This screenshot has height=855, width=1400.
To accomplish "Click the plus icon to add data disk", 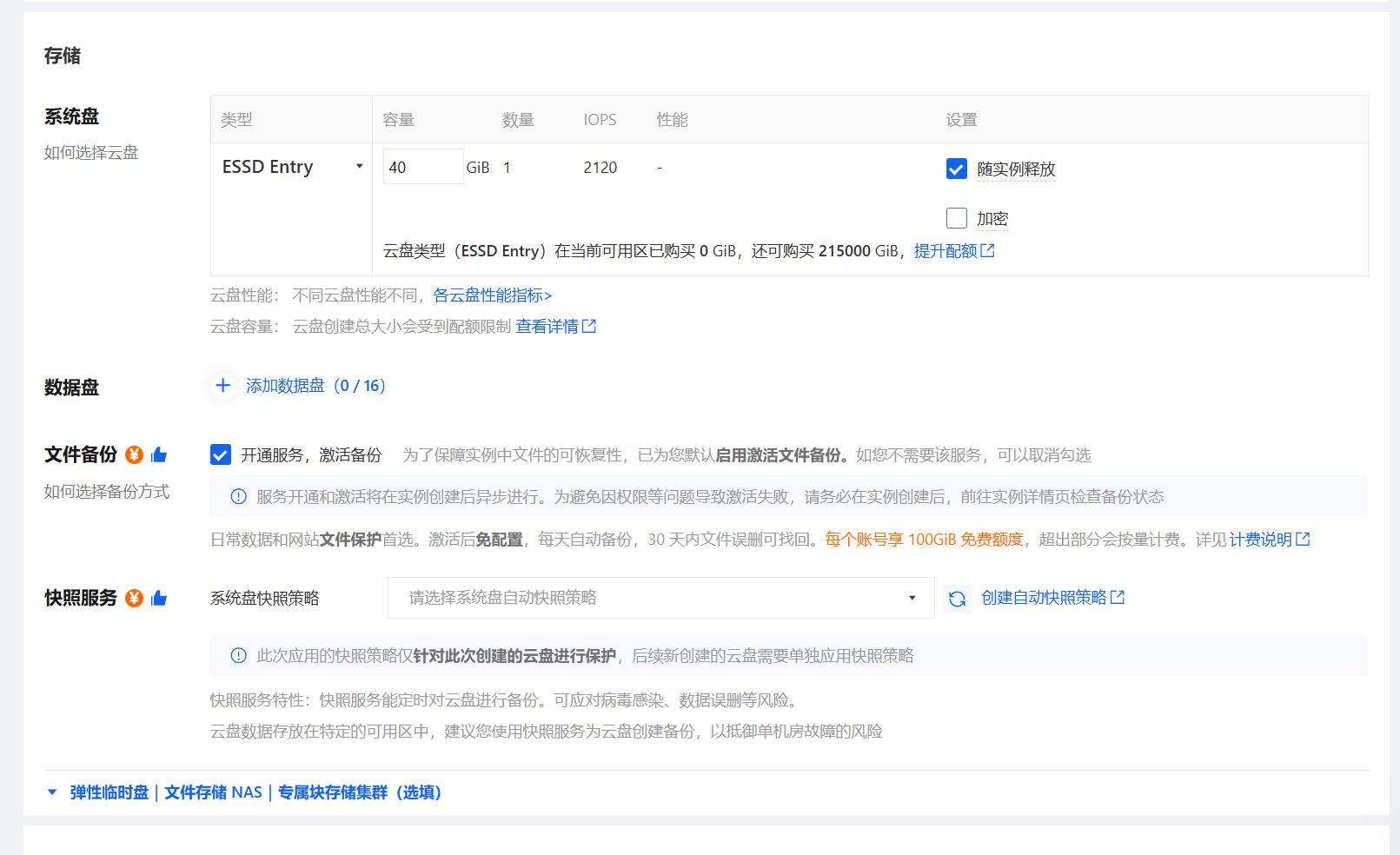I will tap(223, 386).
